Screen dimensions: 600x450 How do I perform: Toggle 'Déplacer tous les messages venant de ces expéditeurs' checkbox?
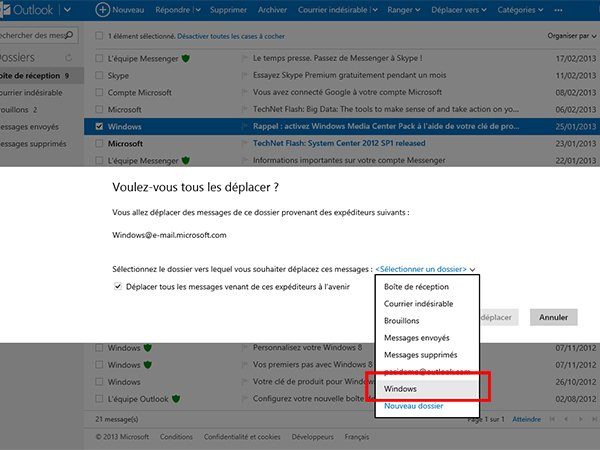tap(117, 286)
